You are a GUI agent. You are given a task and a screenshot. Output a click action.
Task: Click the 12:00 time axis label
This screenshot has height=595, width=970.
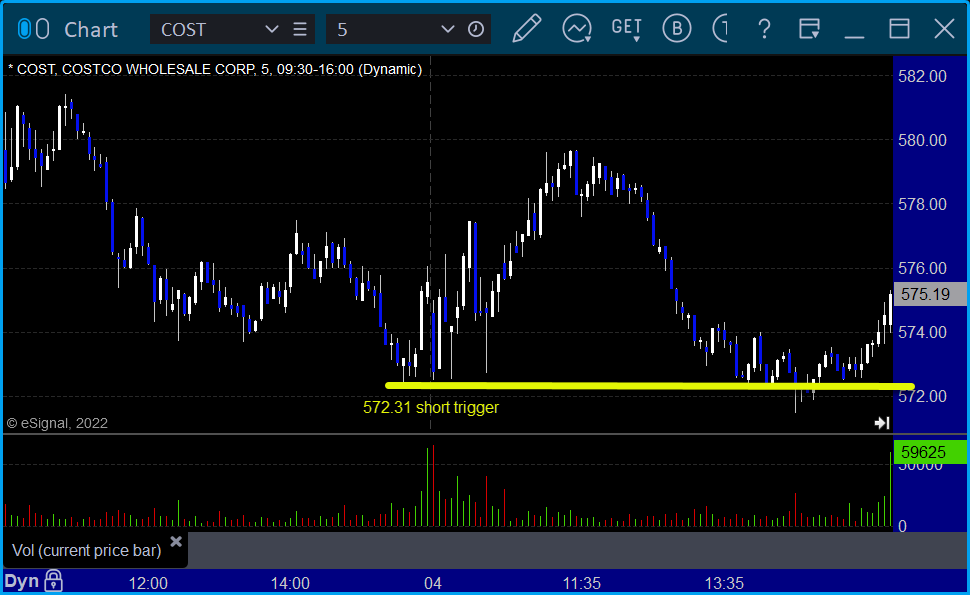click(x=148, y=583)
